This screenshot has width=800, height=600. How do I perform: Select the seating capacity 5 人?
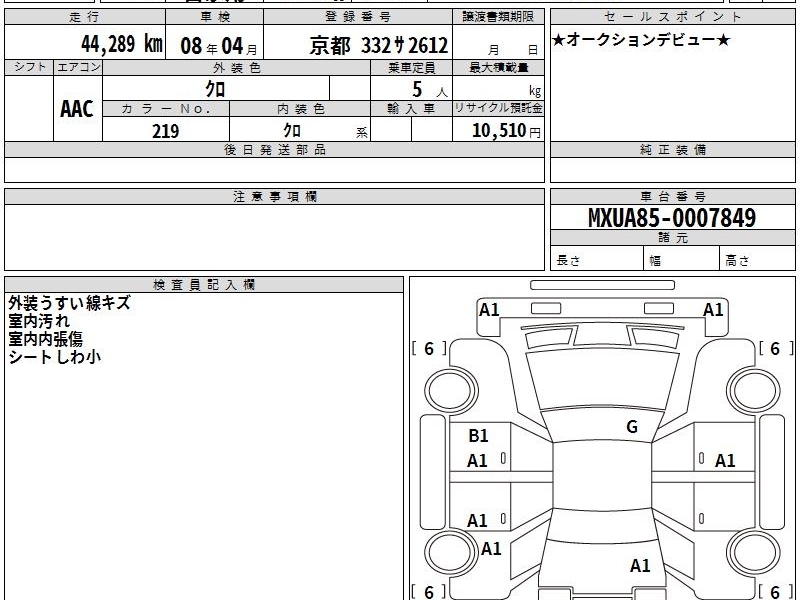click(430, 90)
